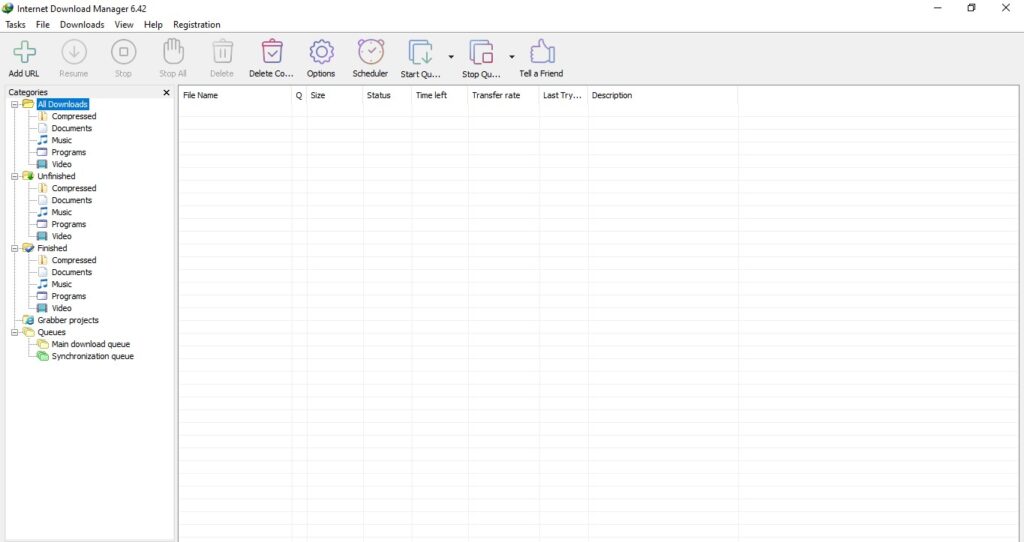Select Programs under Finished

(69, 296)
